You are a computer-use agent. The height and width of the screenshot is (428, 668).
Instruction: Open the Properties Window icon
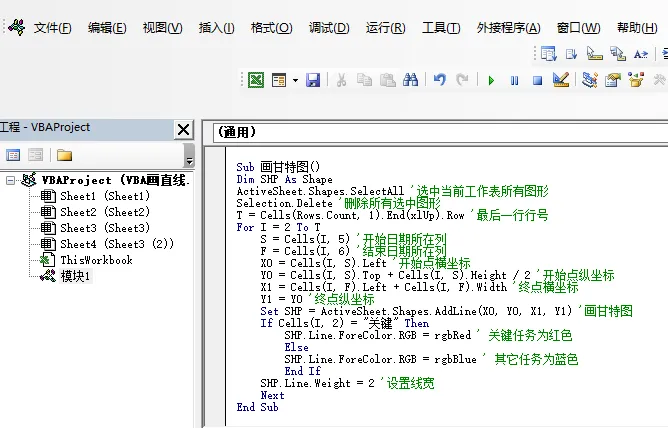[613, 80]
